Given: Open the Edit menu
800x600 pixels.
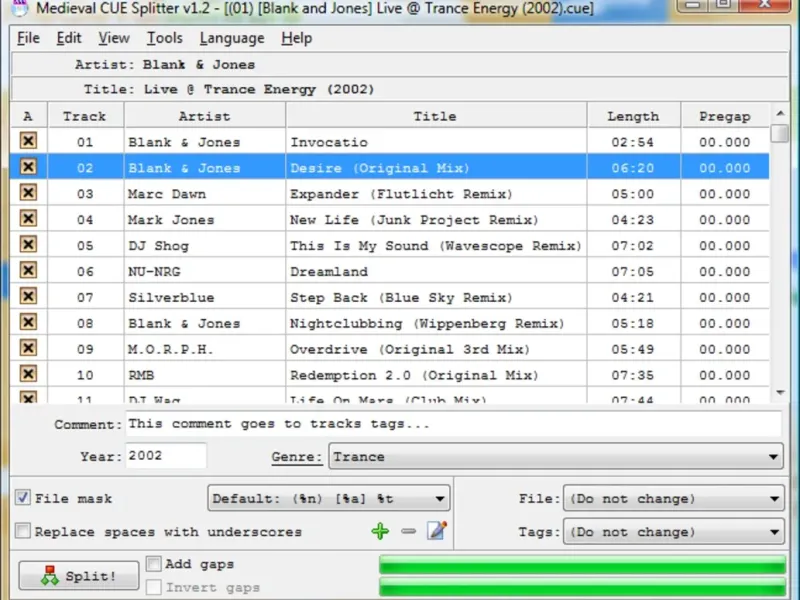Looking at the screenshot, I should (x=68, y=38).
